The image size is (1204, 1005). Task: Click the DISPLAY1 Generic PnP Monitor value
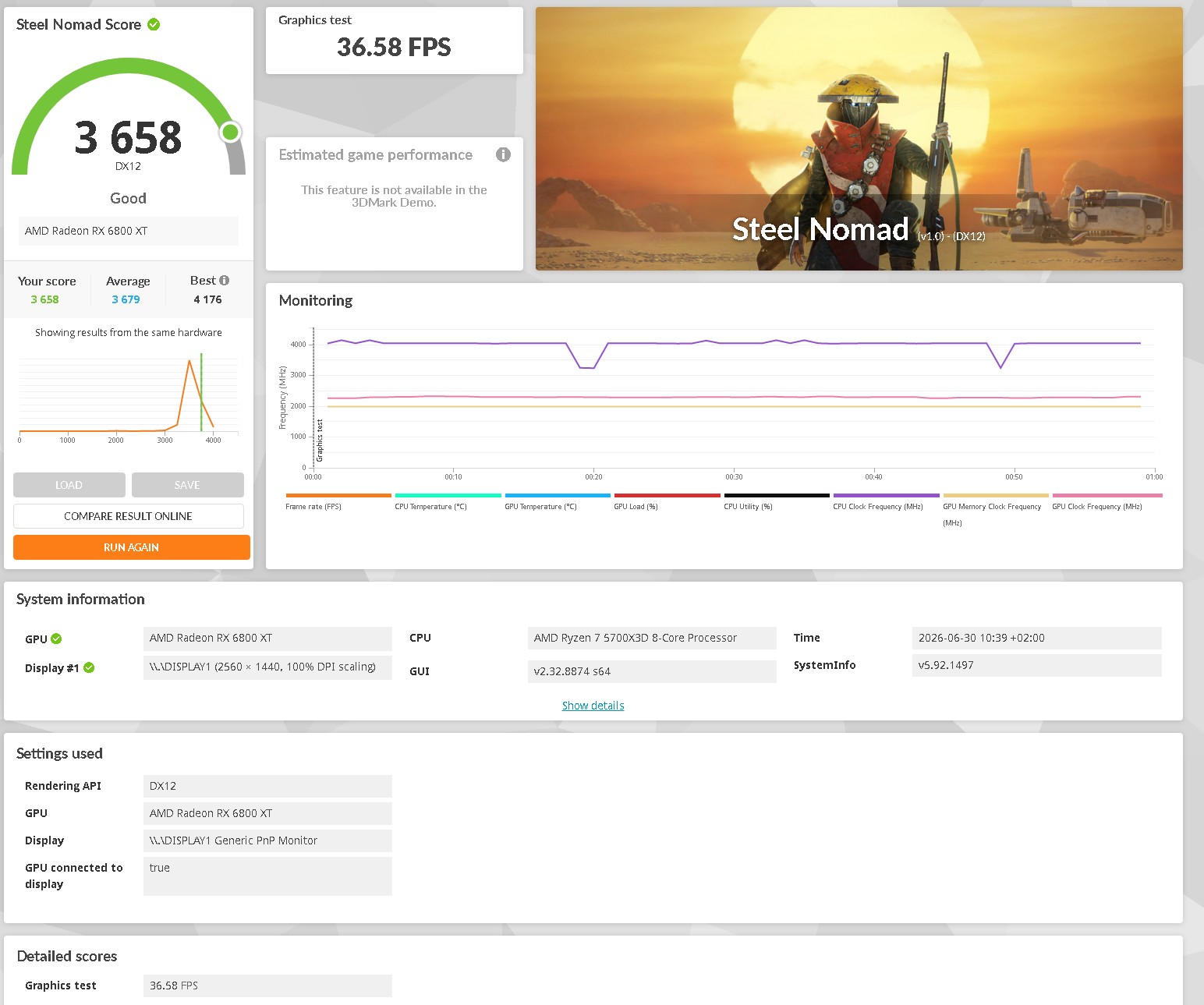(267, 840)
